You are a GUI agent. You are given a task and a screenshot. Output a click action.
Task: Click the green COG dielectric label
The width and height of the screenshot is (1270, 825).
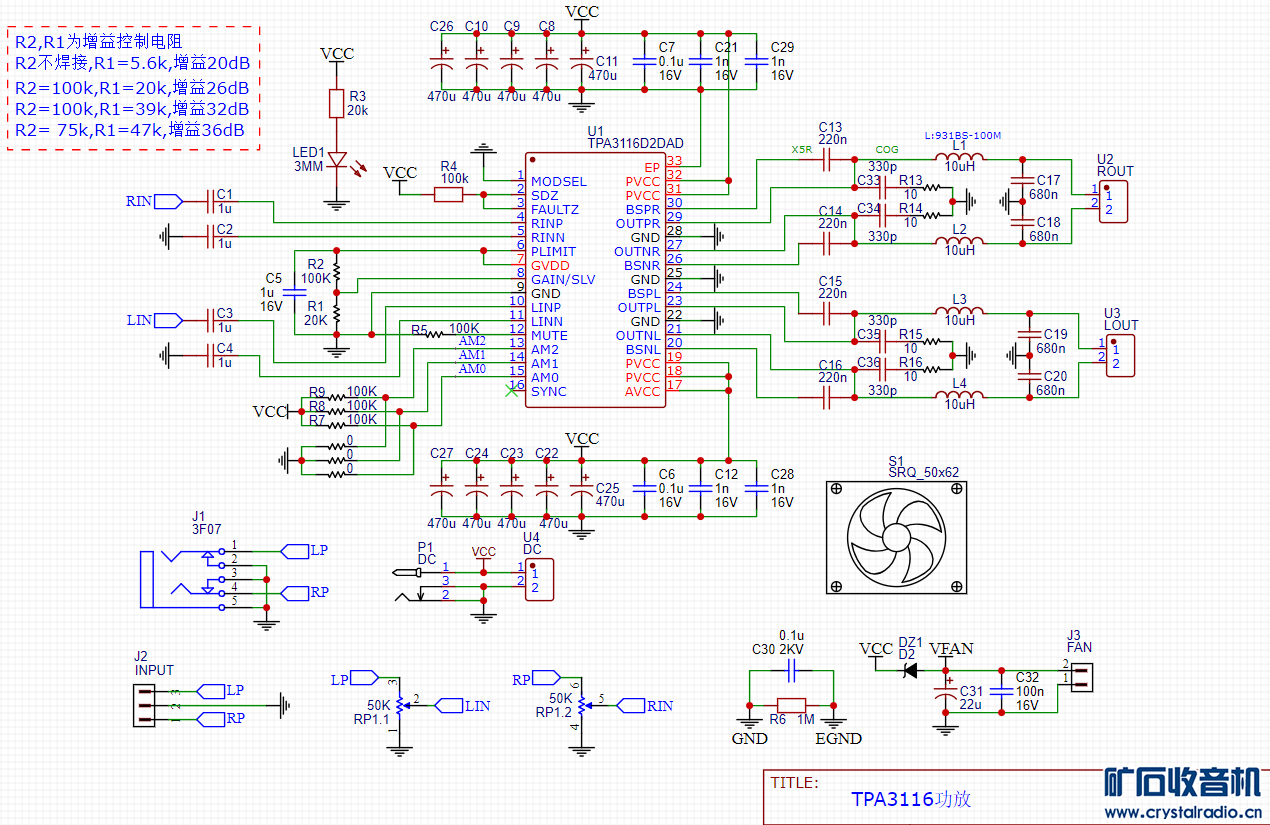887,149
